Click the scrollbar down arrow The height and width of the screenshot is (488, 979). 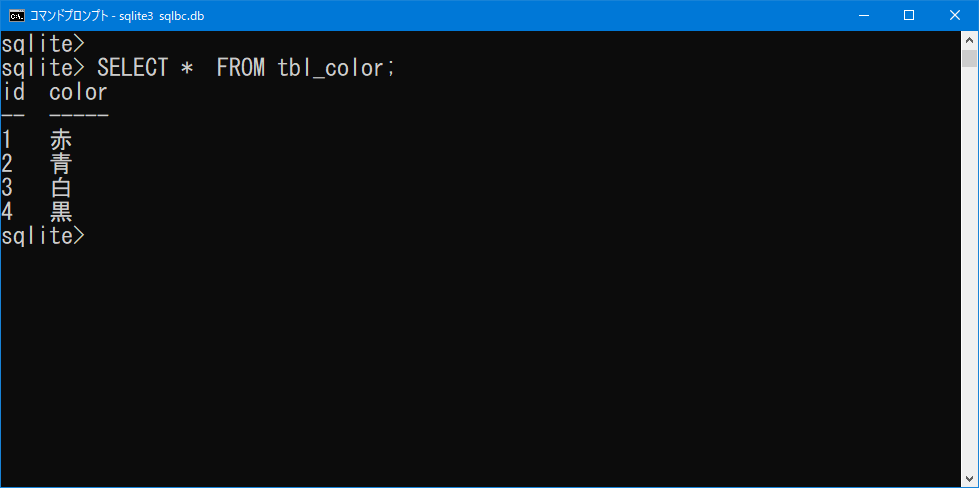click(969, 479)
